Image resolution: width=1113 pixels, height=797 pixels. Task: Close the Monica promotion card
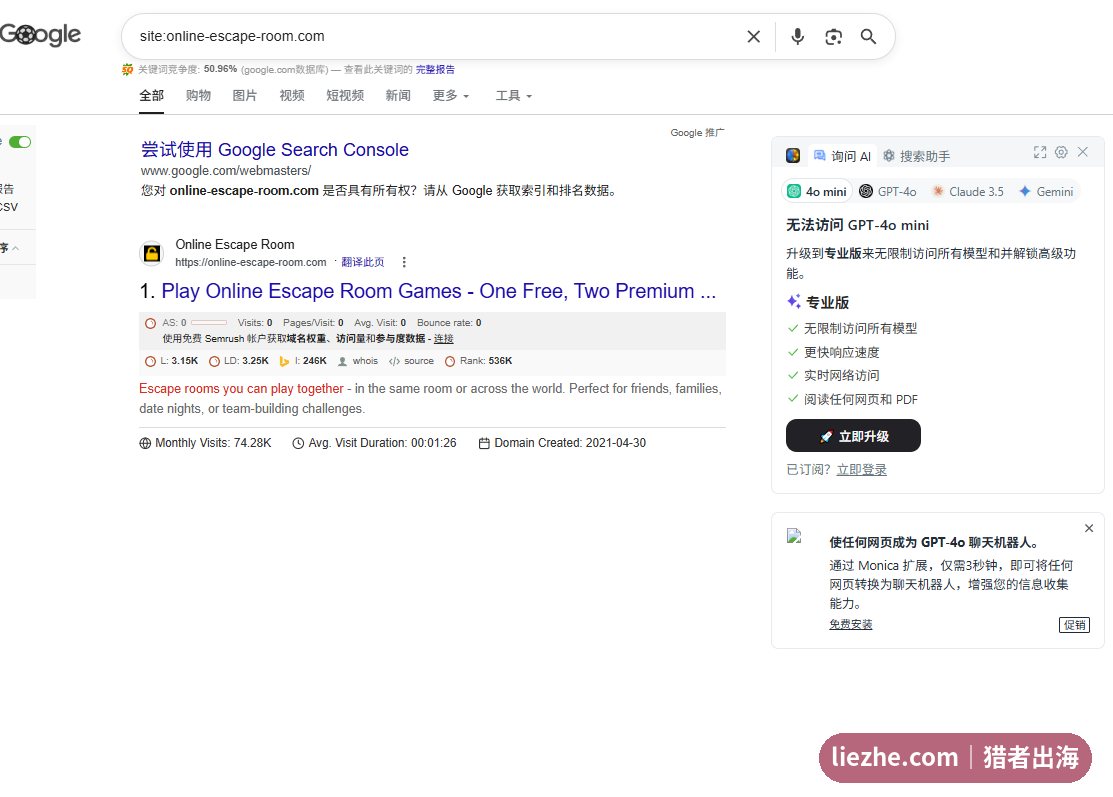coord(1089,528)
